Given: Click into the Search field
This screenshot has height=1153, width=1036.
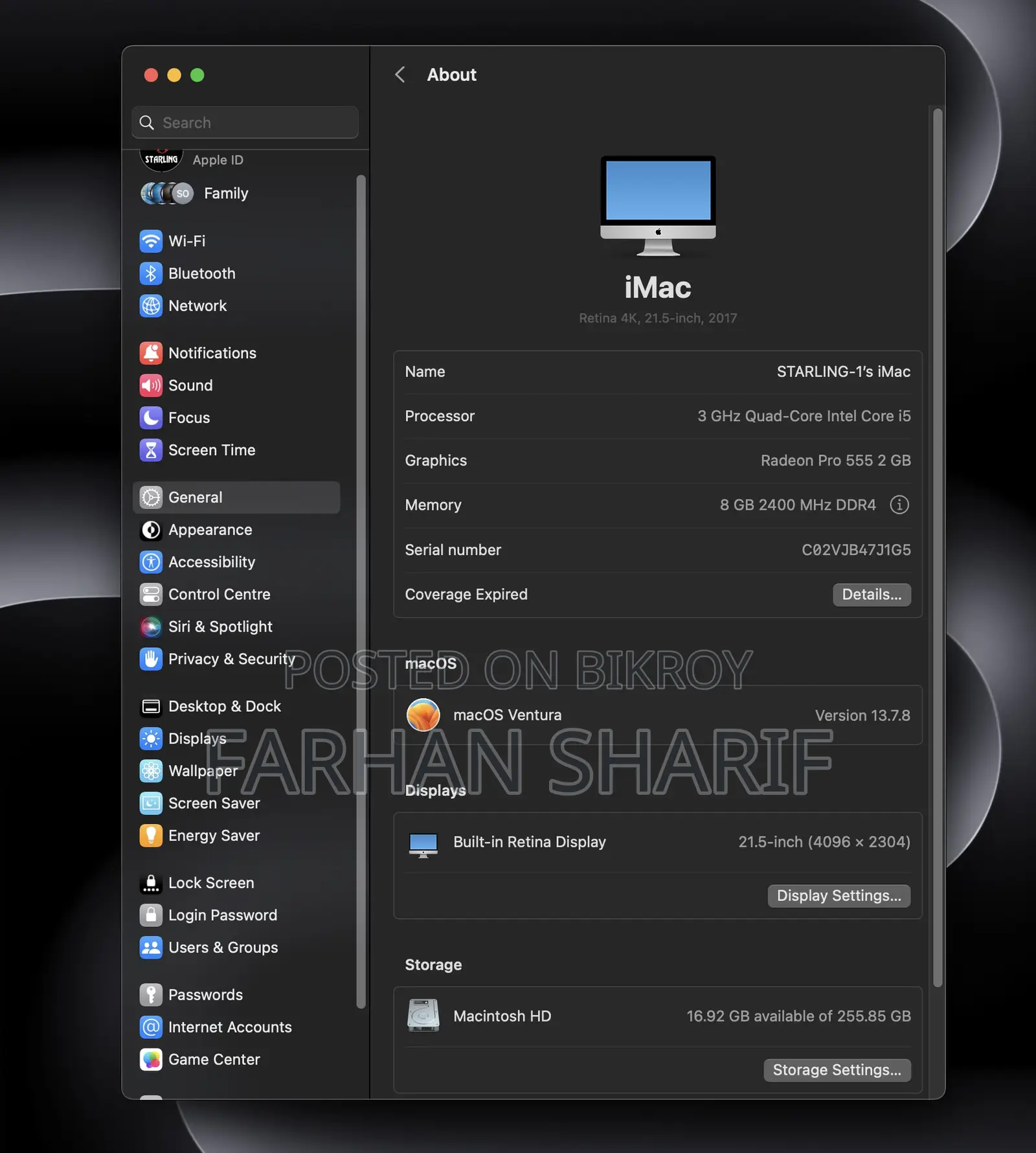Looking at the screenshot, I should point(245,122).
